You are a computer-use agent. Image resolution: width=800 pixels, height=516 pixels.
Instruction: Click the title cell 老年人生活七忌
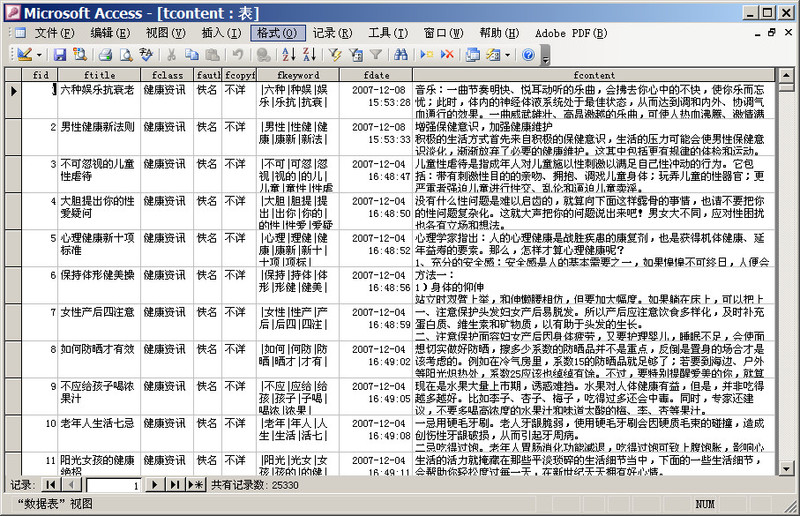(x=99, y=433)
